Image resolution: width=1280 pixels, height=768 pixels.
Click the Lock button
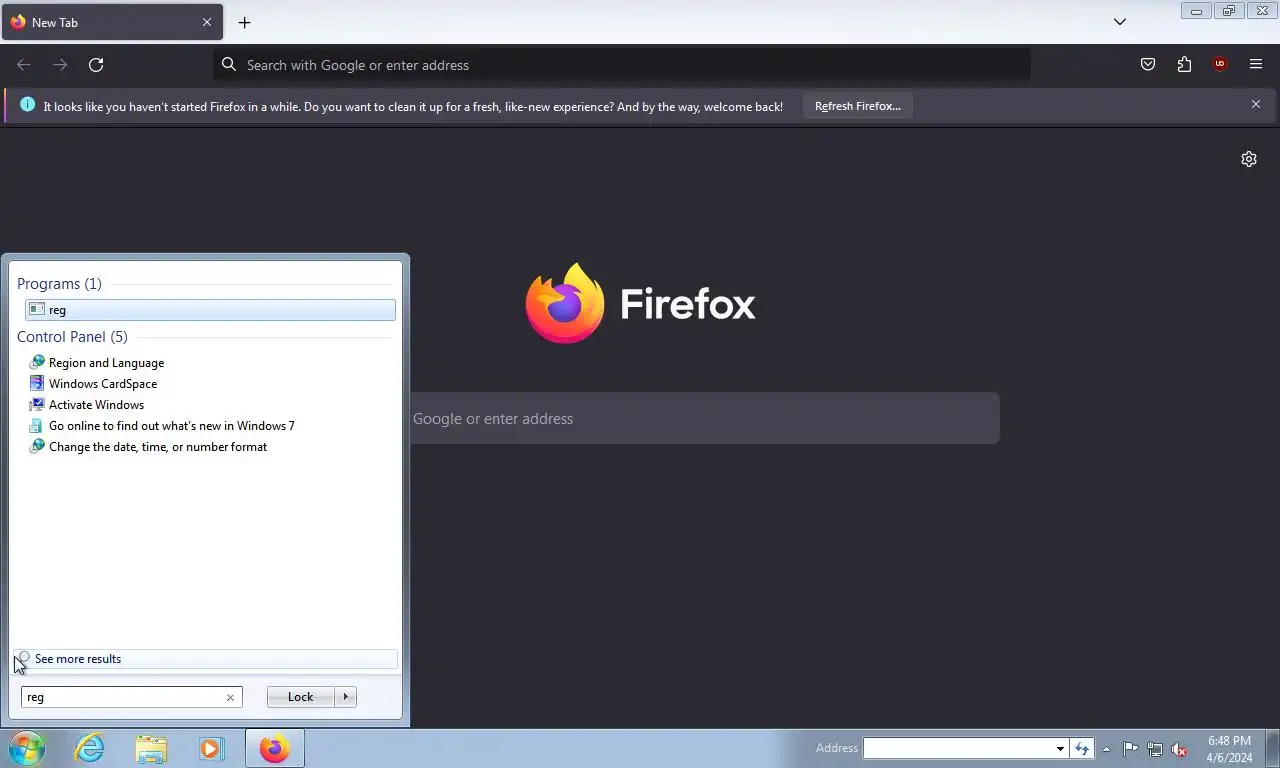pyautogui.click(x=300, y=697)
